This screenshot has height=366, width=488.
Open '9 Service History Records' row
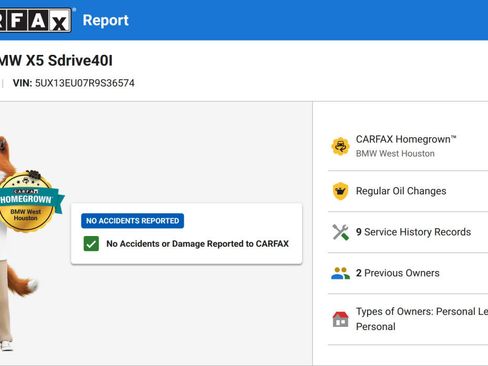tap(413, 232)
